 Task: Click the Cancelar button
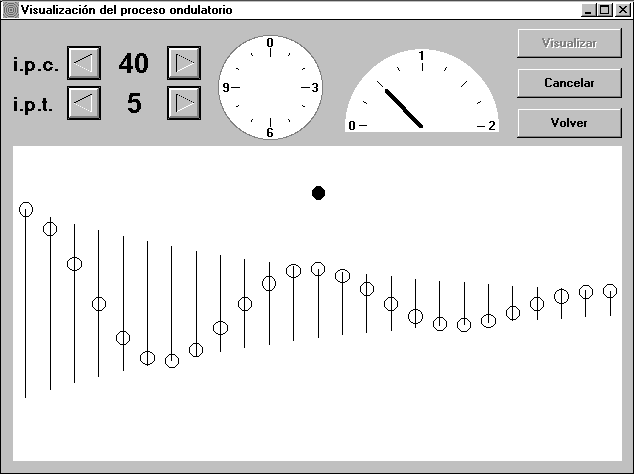point(569,83)
